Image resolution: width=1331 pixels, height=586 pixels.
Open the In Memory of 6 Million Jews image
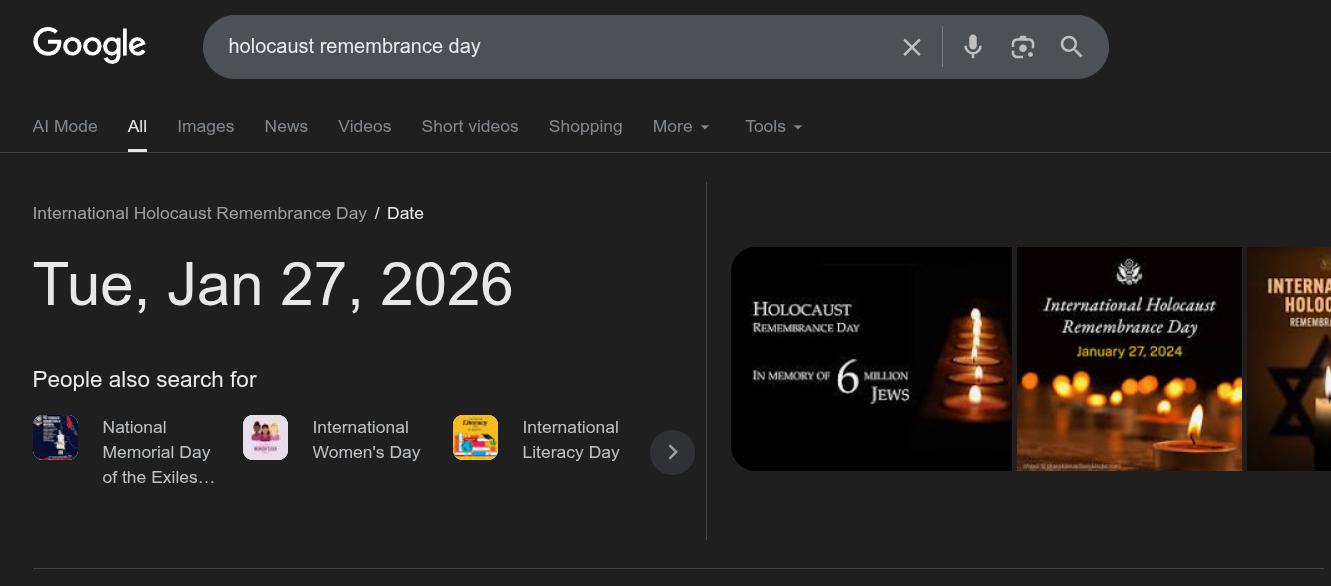(871, 359)
